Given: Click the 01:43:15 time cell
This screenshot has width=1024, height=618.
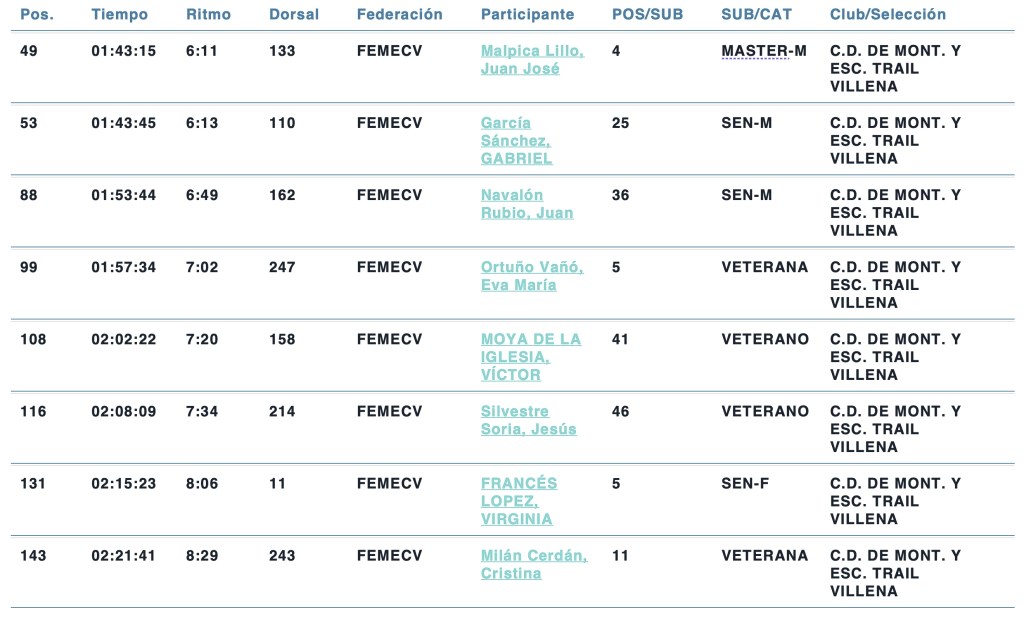Looking at the screenshot, I should pyautogui.click(x=123, y=51).
